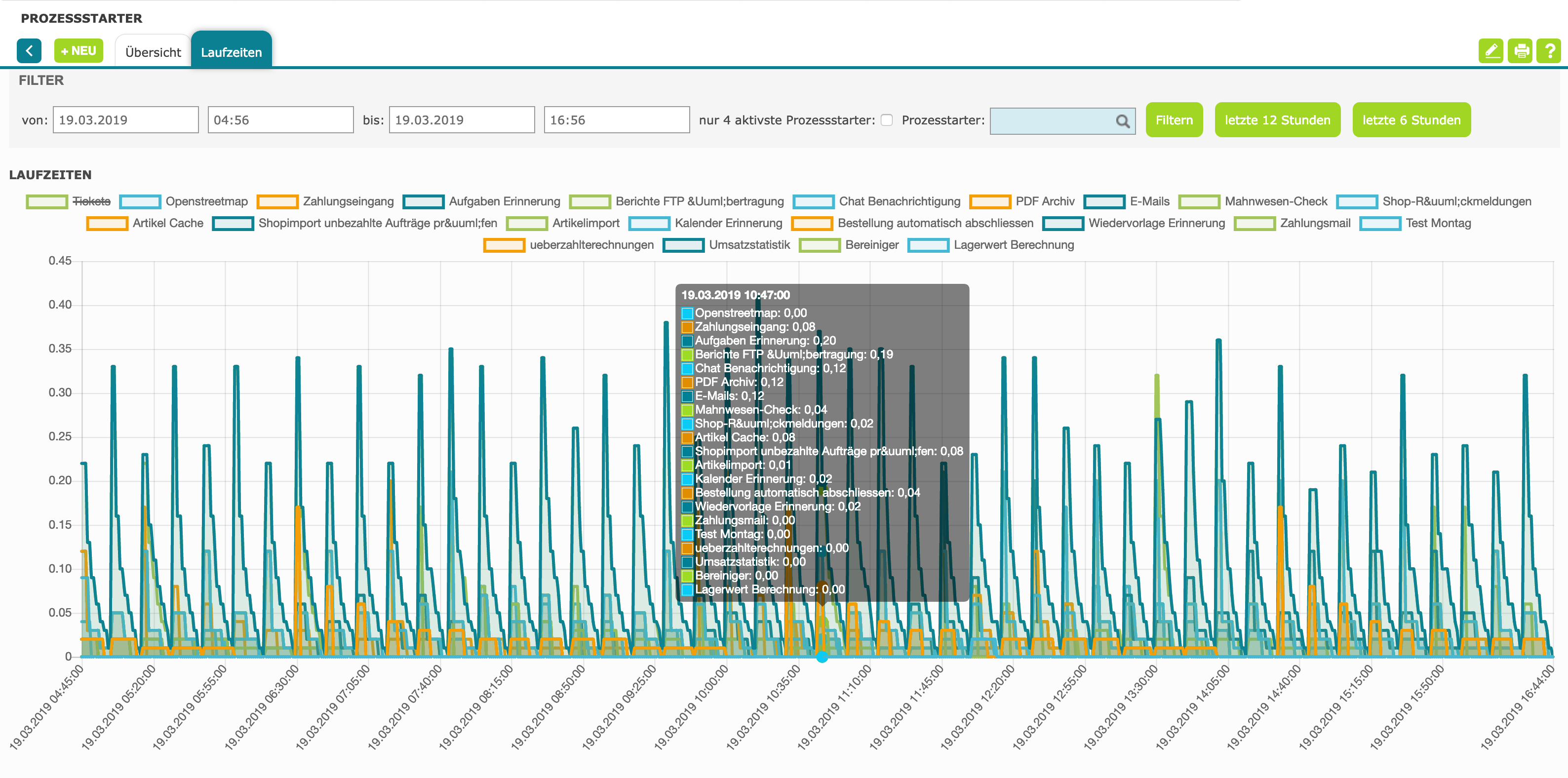Image resolution: width=1568 pixels, height=778 pixels.
Task: Select the Laufzeiten tab
Action: tap(232, 52)
